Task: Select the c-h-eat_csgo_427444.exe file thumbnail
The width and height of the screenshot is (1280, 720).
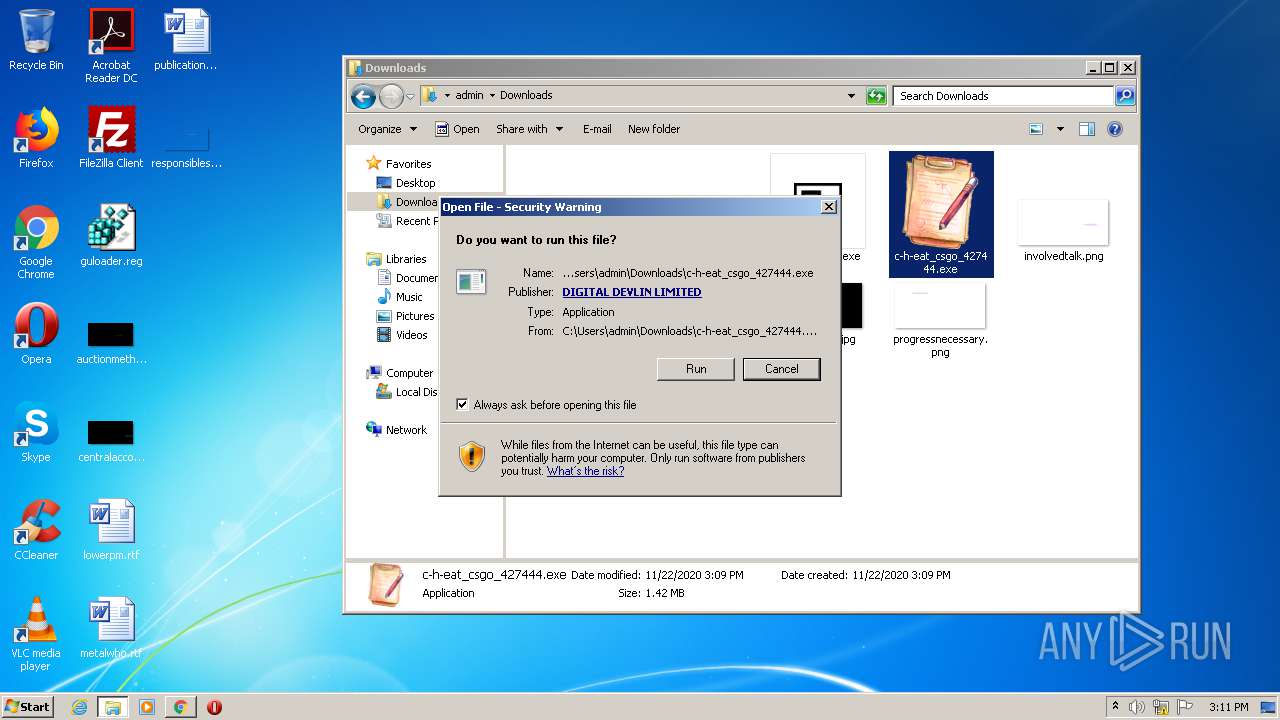Action: click(x=941, y=214)
